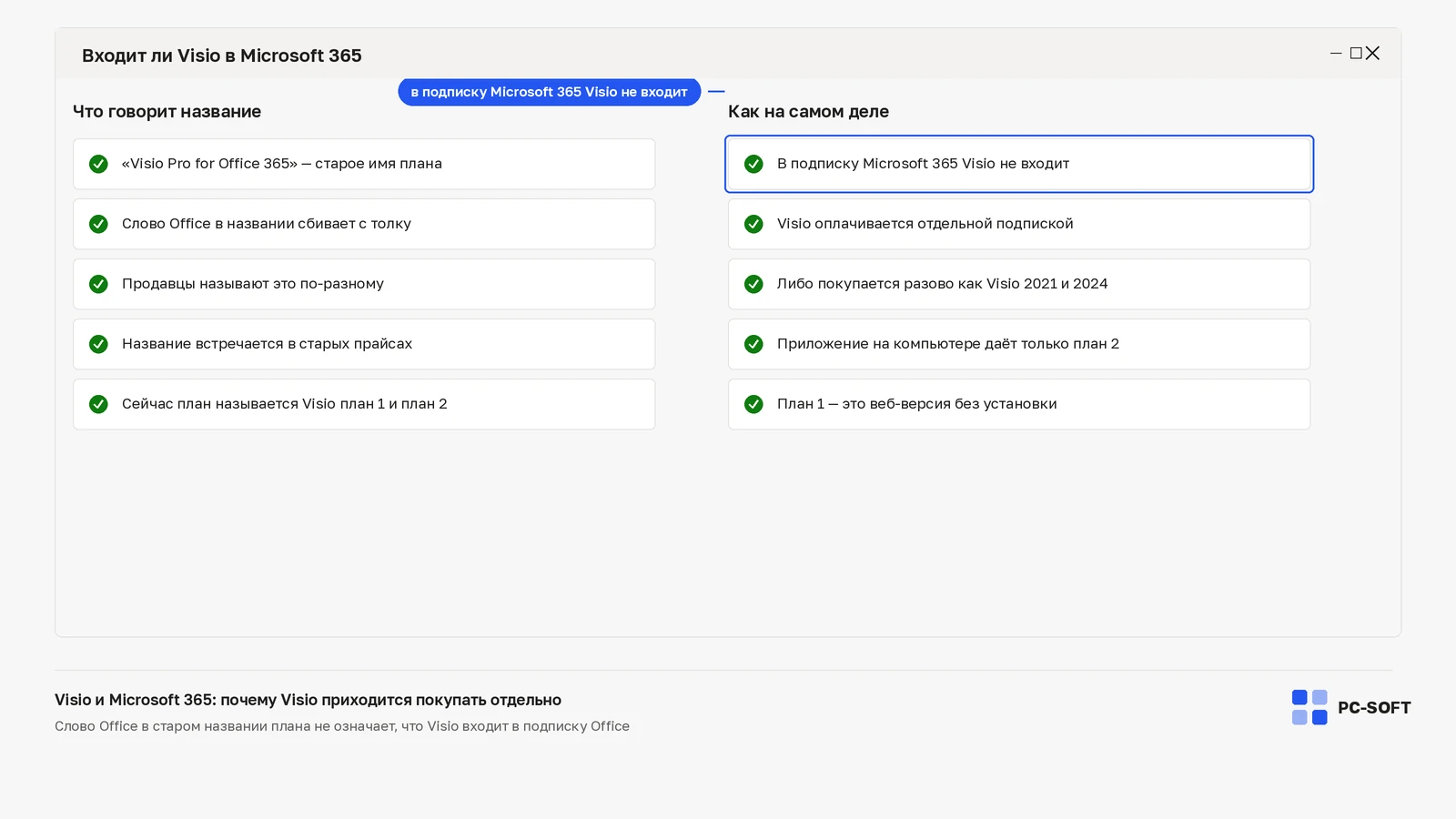Click check icon next to 'В подписку Microsoft 365' card
Screen dimensions: 1456x819
point(753,164)
